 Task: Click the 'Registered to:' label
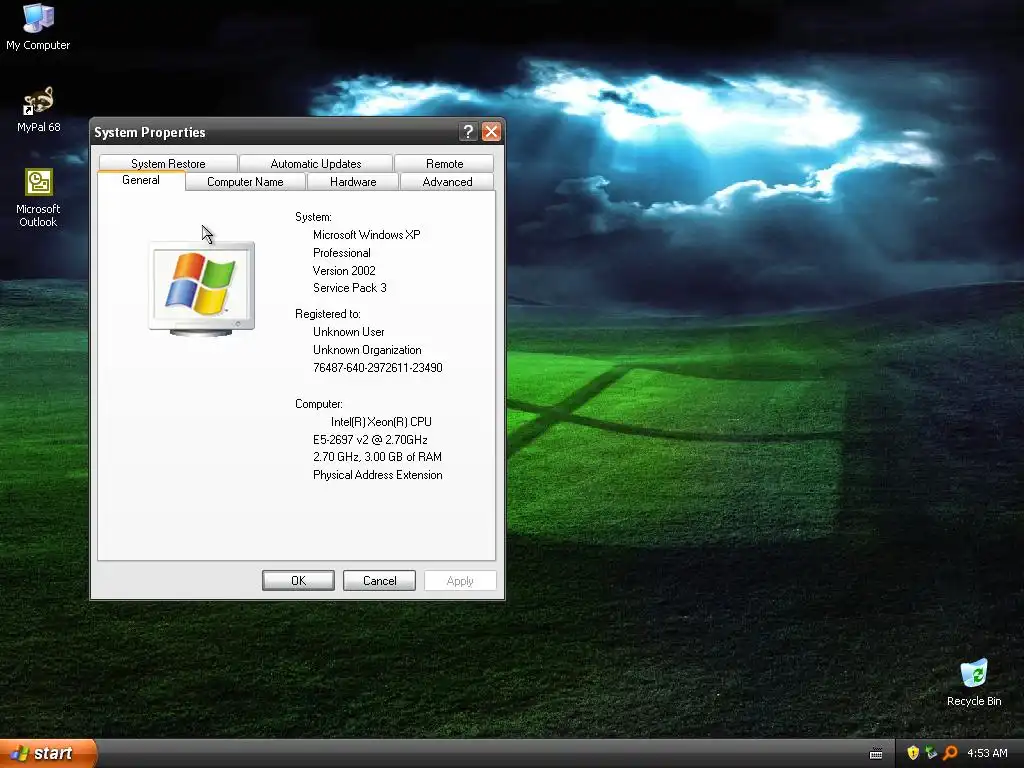(x=328, y=314)
